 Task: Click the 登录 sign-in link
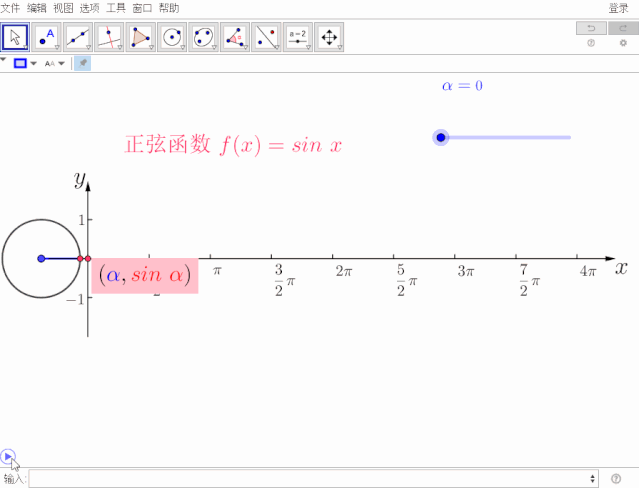click(619, 8)
